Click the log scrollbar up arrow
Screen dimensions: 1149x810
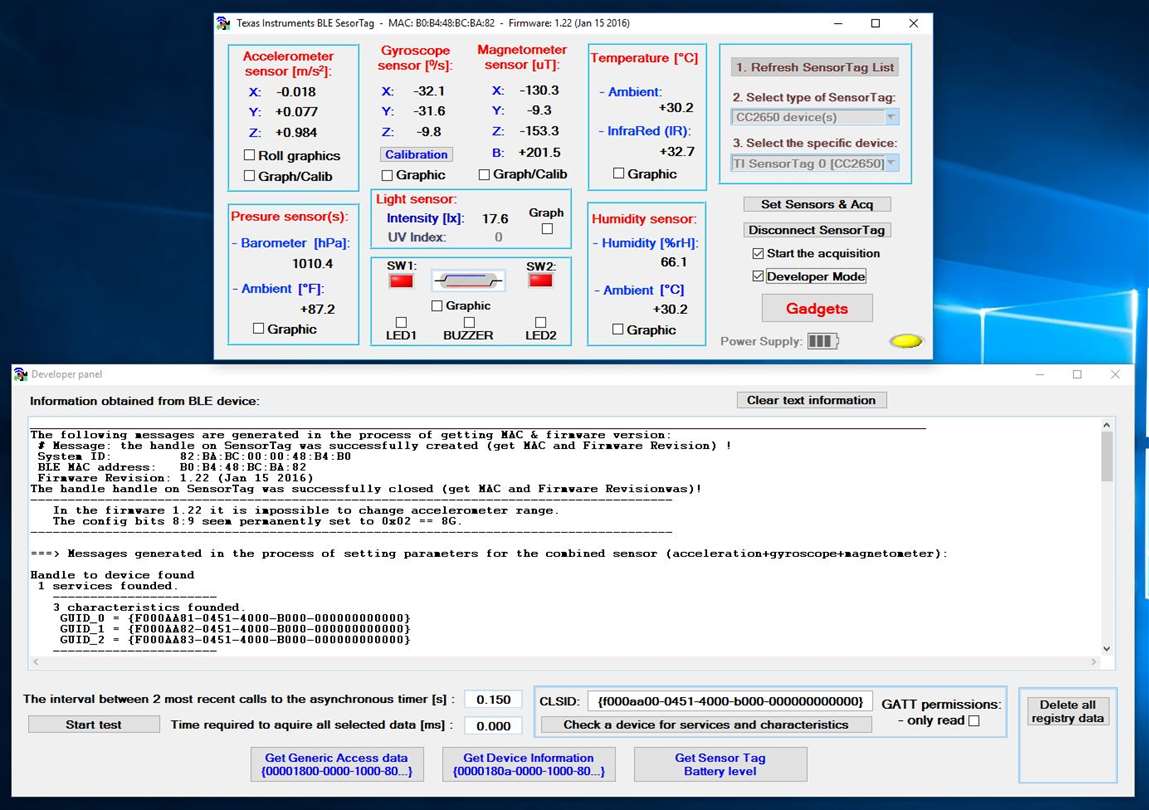point(1106,425)
